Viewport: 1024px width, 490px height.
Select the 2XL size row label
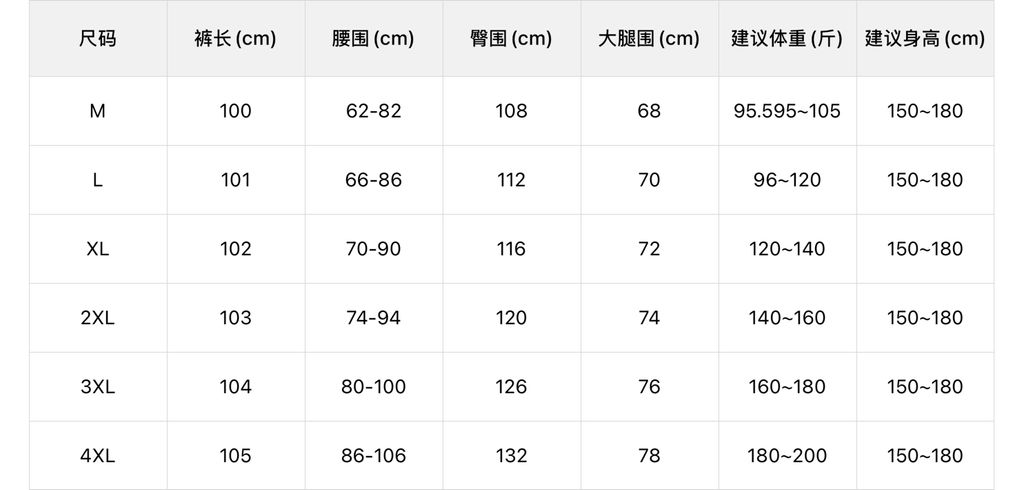point(98,318)
